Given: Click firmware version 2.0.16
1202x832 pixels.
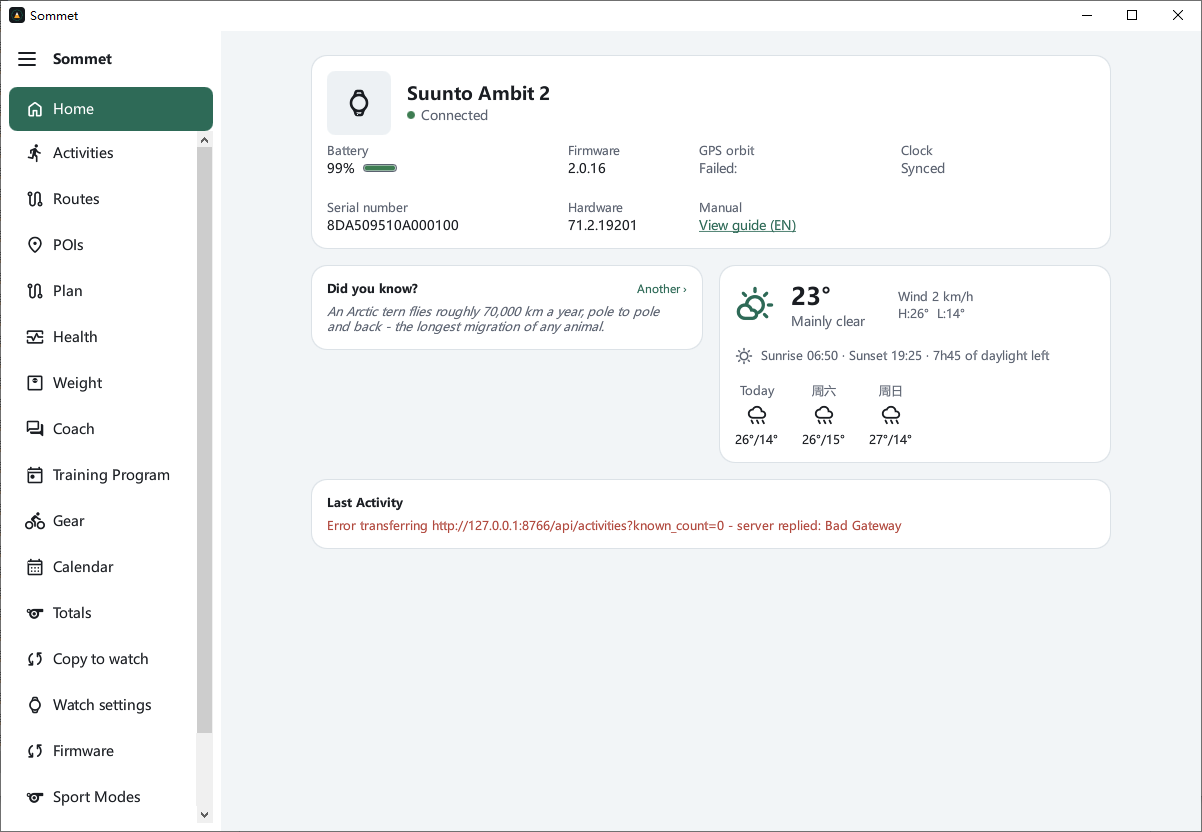Looking at the screenshot, I should tap(587, 168).
